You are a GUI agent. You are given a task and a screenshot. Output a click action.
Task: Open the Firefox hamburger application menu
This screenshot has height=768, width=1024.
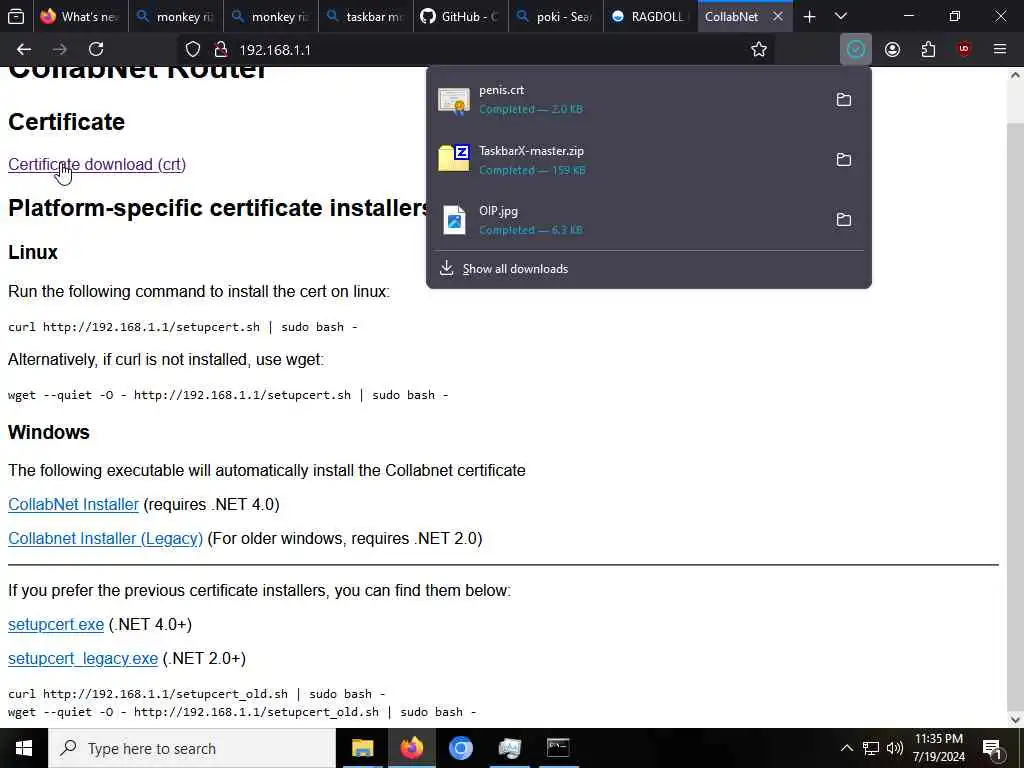tap(1000, 49)
